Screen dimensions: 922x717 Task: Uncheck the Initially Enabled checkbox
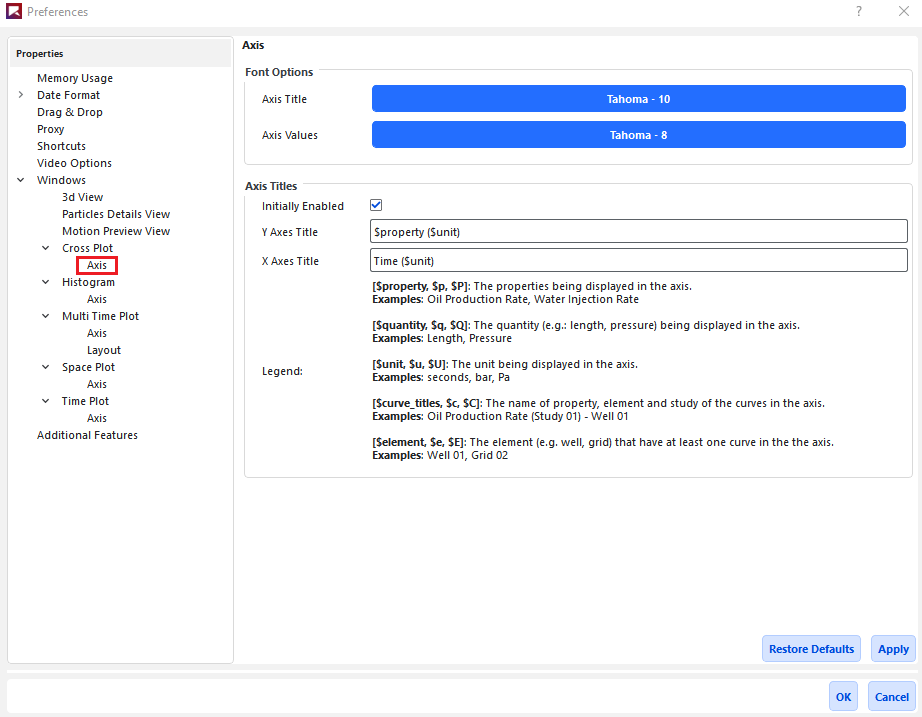pos(377,205)
